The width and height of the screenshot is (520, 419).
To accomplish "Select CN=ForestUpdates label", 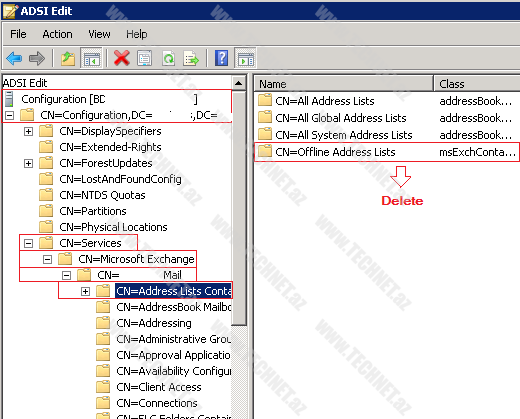I will point(106,163).
